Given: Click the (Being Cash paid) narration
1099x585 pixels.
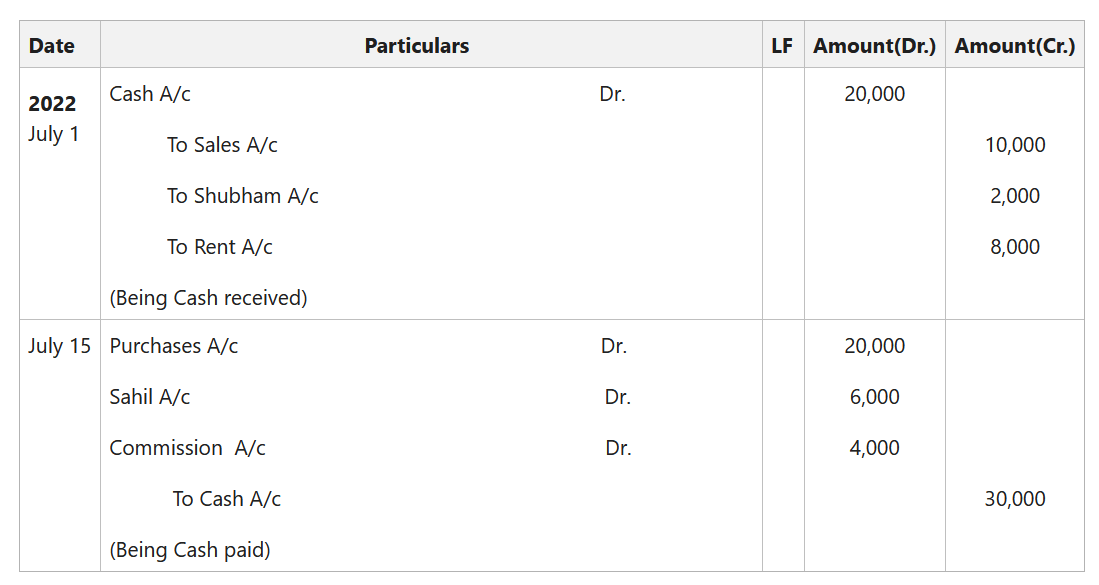Looking at the screenshot, I should pyautogui.click(x=190, y=551).
